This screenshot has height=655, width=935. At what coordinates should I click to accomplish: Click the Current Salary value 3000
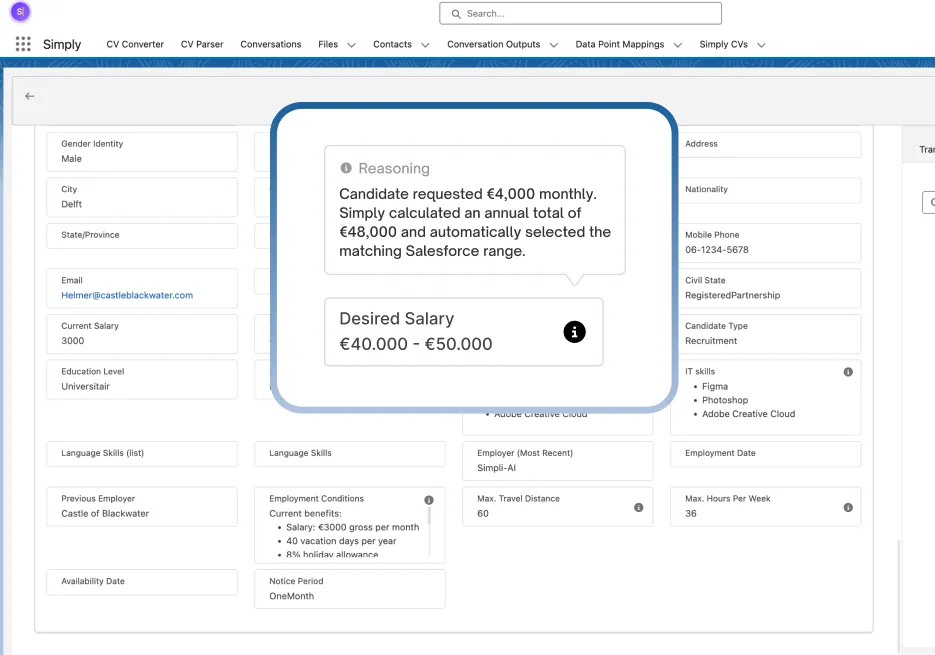tap(73, 341)
